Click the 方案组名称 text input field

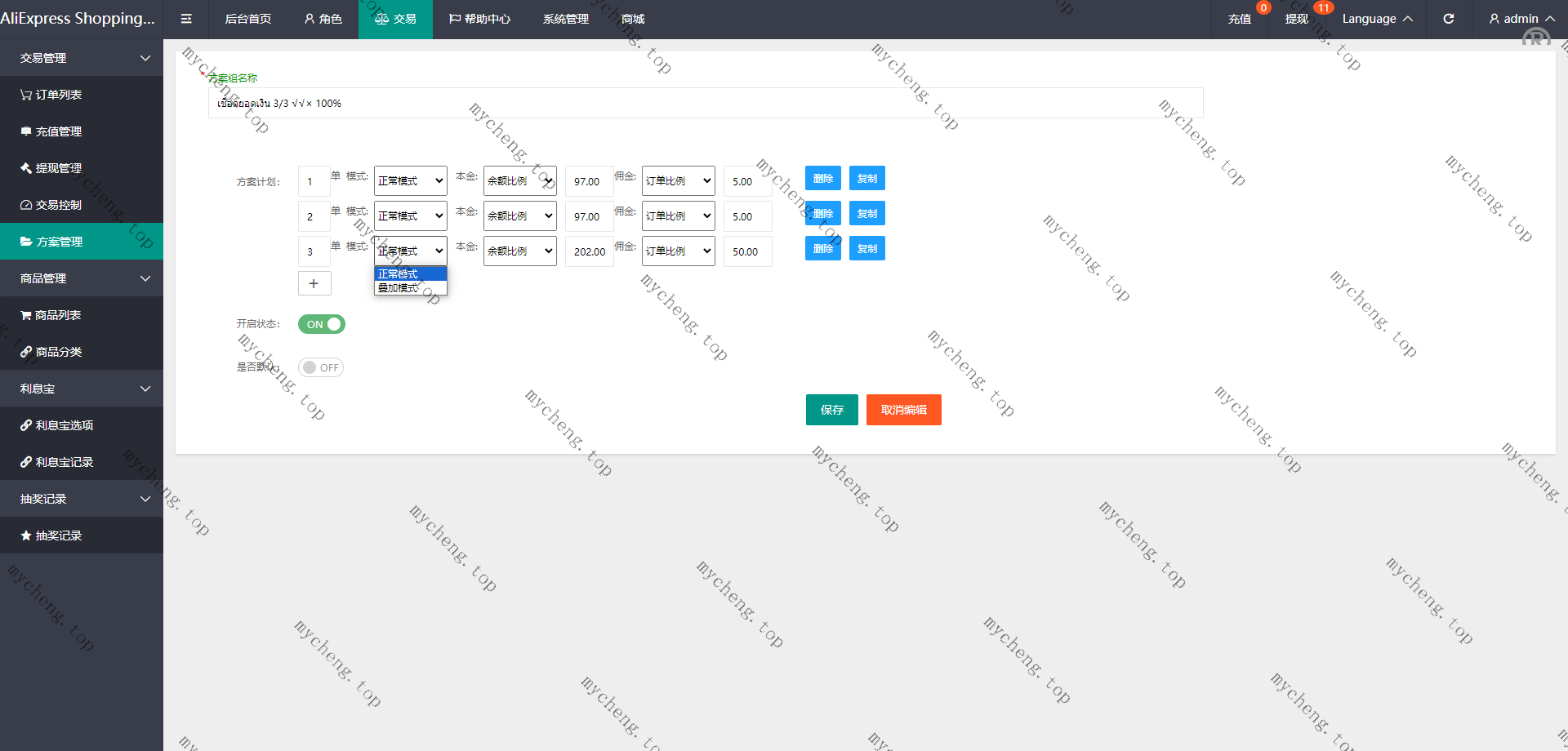pyautogui.click(x=706, y=104)
